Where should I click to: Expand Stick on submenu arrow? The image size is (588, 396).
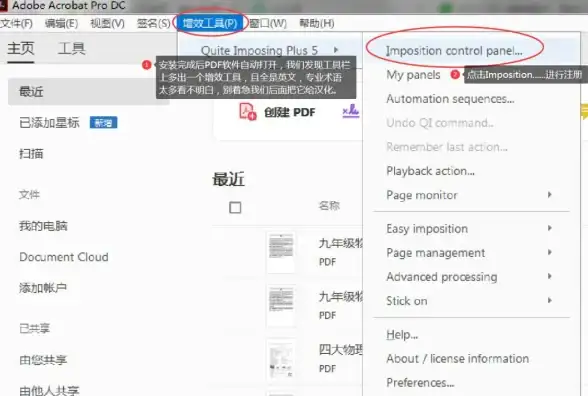point(549,300)
